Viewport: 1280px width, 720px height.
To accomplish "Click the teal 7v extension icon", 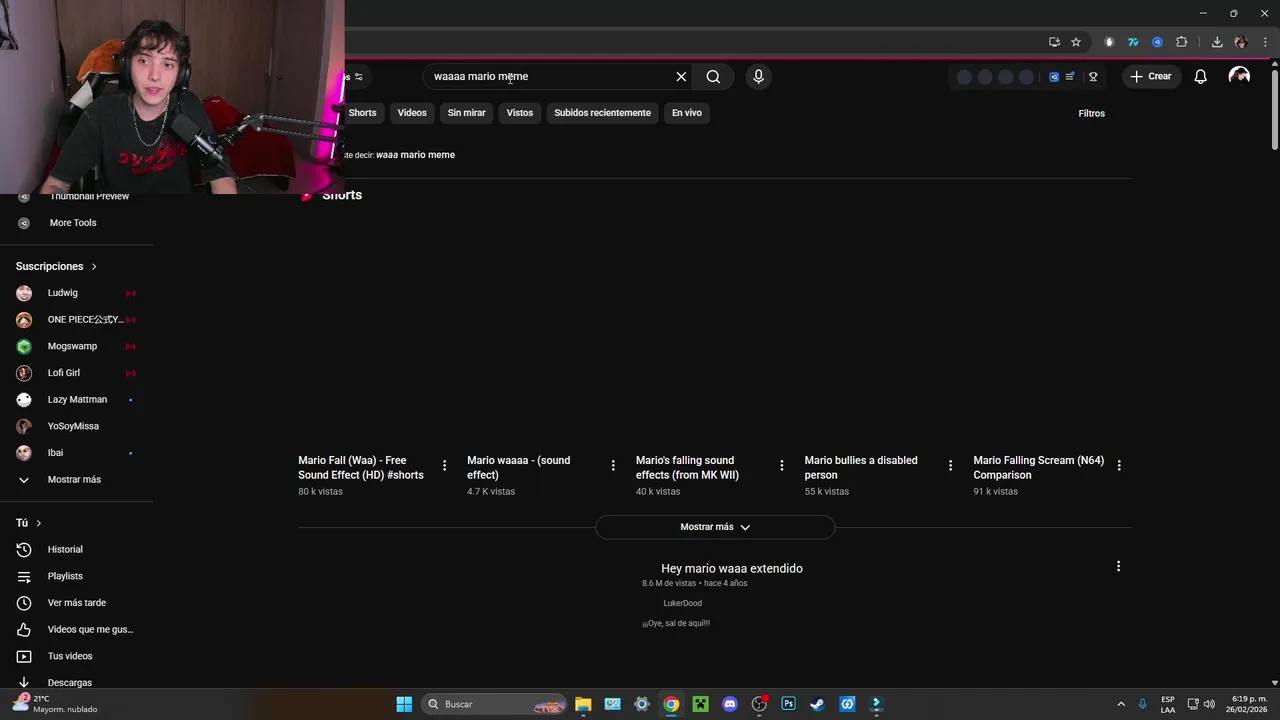I will [1133, 42].
